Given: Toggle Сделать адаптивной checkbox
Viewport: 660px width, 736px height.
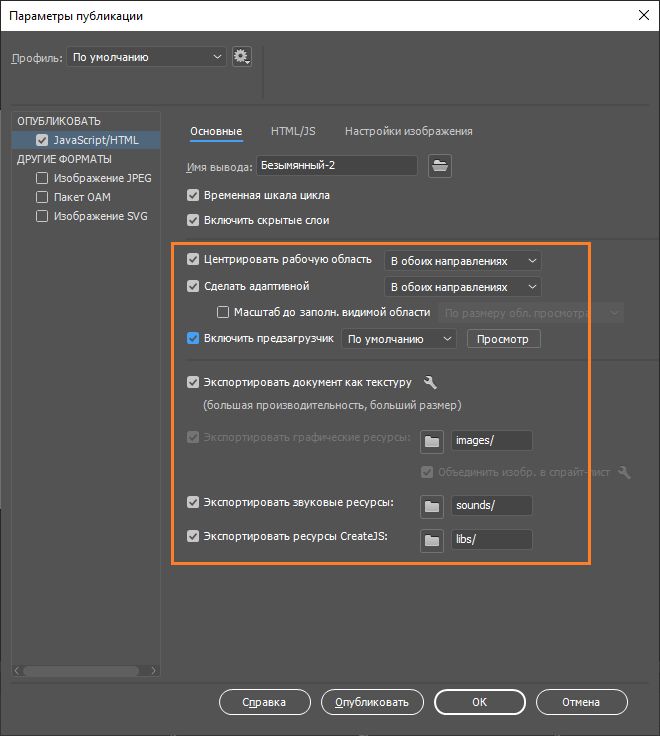Looking at the screenshot, I should 193,286.
